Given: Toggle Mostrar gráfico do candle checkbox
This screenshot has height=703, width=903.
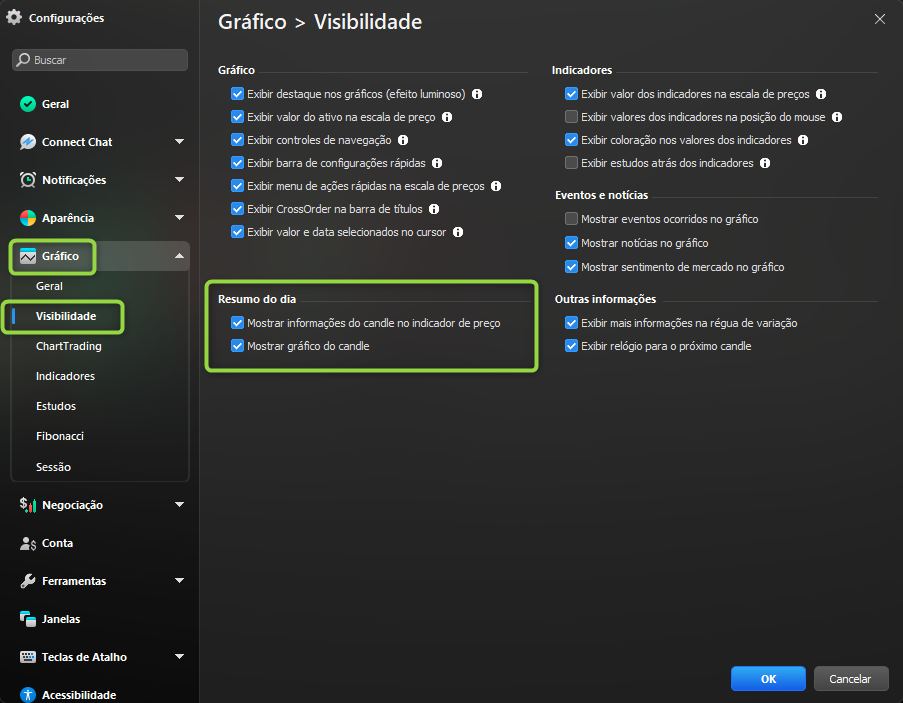Looking at the screenshot, I should tap(237, 346).
